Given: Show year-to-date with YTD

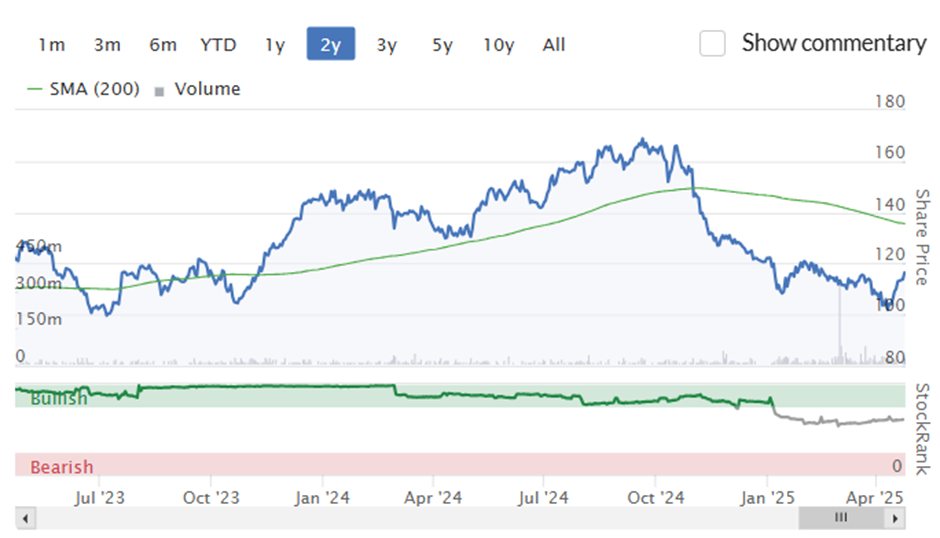Looking at the screenshot, I should click(x=218, y=44).
